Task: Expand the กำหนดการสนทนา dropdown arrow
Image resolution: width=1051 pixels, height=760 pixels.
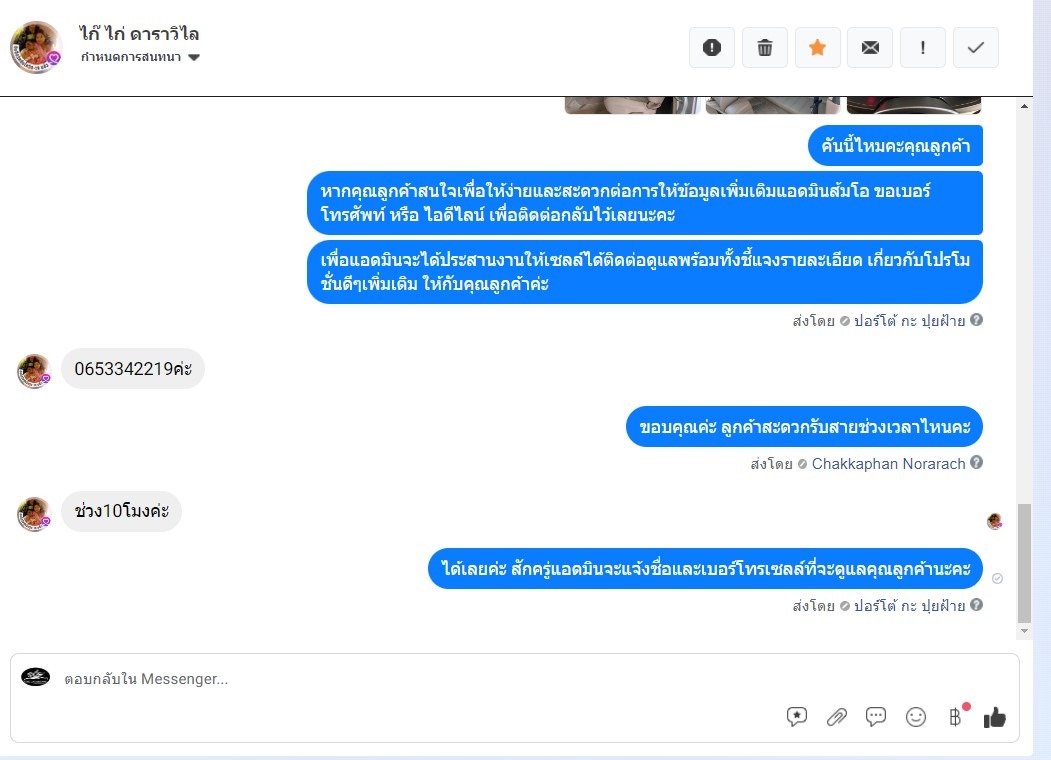Action: (194, 58)
